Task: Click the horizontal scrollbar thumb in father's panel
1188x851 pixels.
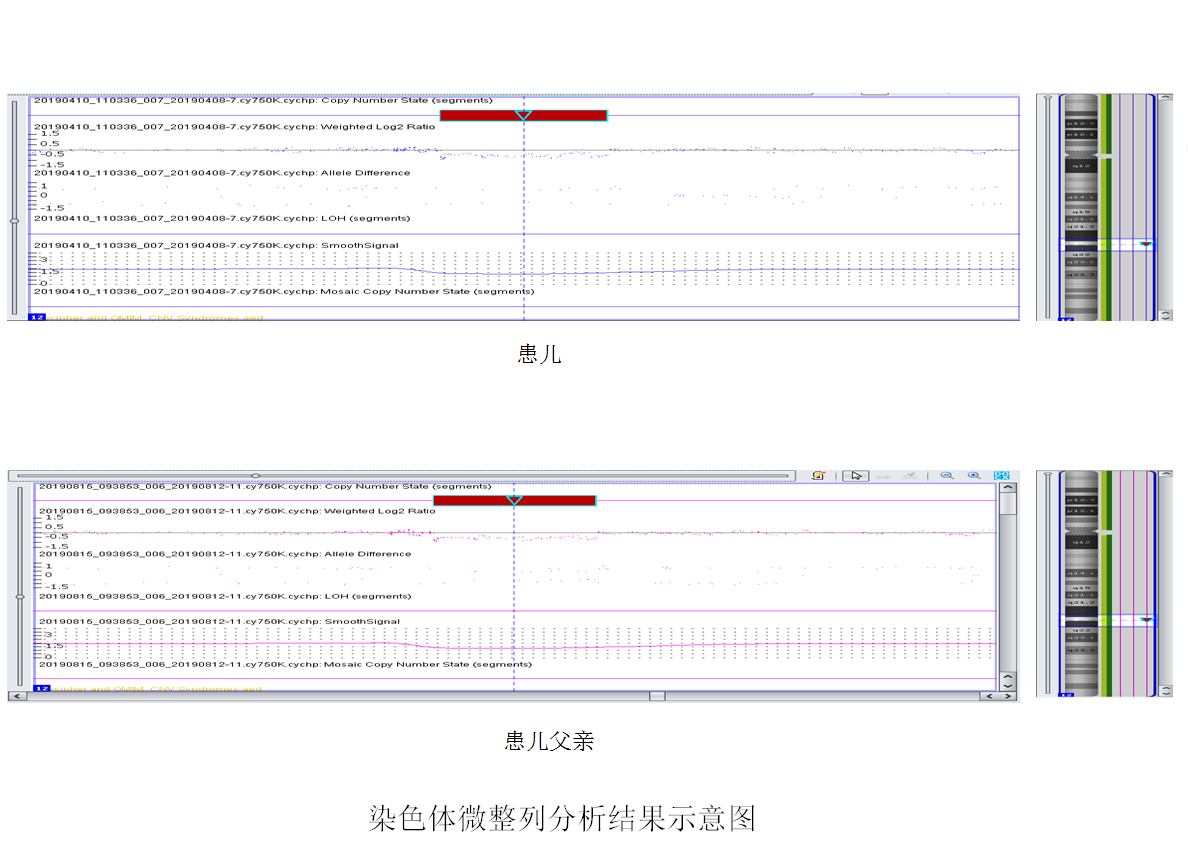Action: tap(656, 696)
